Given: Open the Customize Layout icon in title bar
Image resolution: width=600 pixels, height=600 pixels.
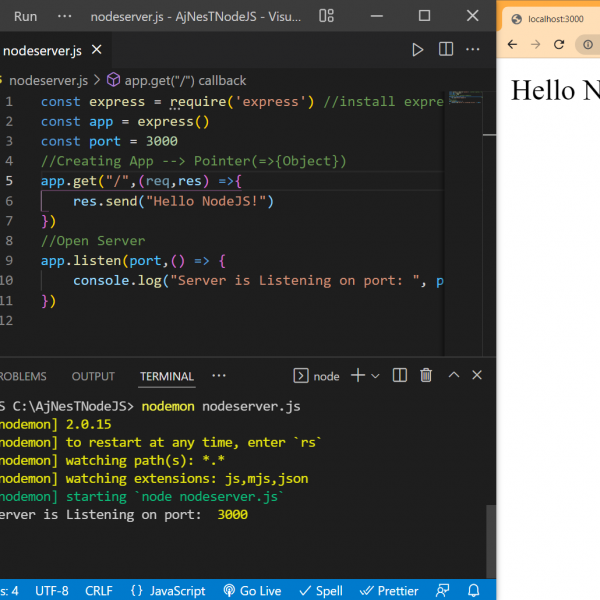Looking at the screenshot, I should (326, 16).
